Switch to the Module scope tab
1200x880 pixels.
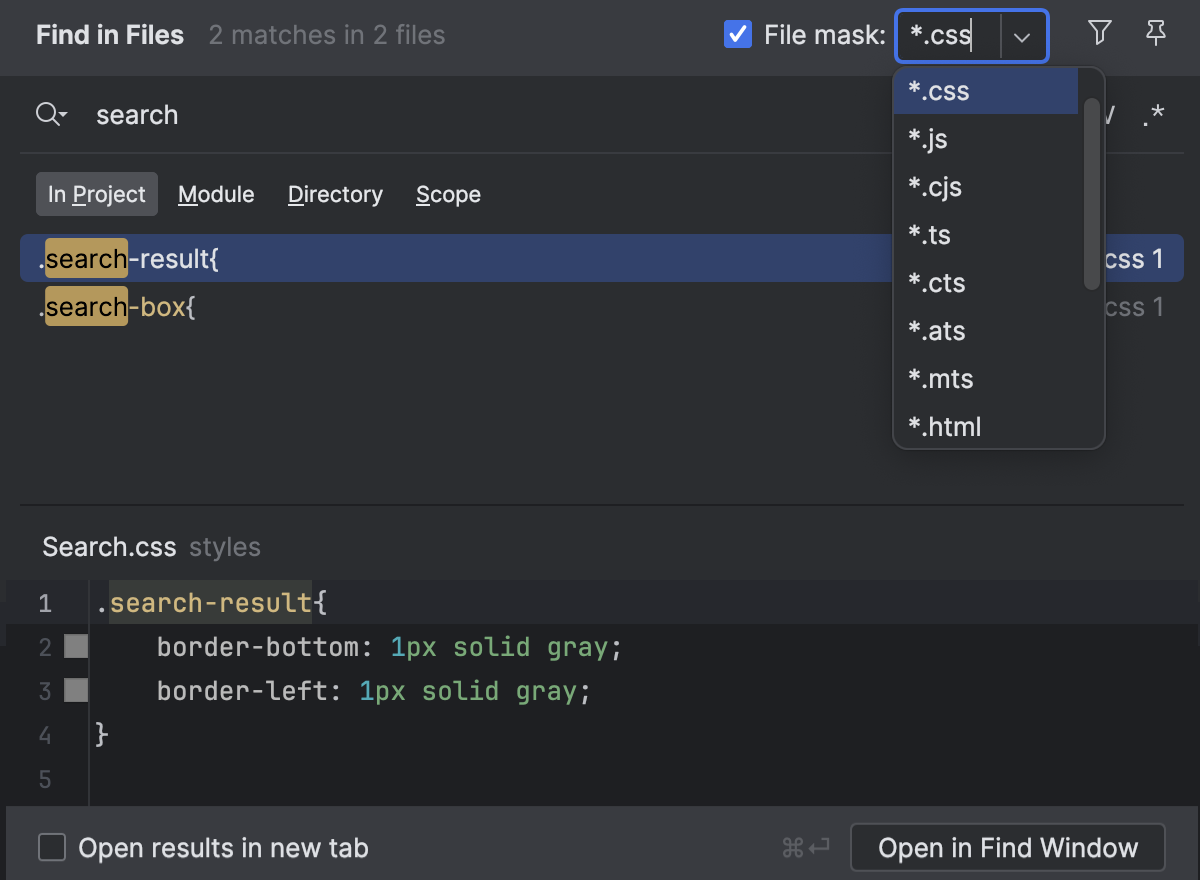[216, 194]
